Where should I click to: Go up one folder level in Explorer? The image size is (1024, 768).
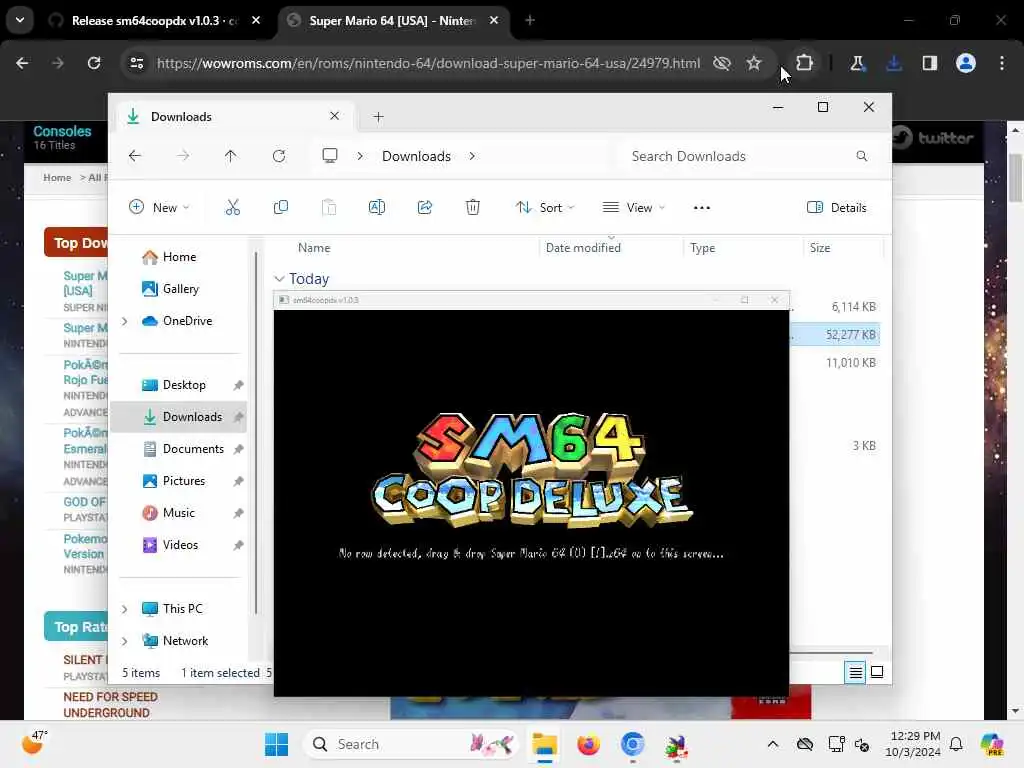click(231, 156)
